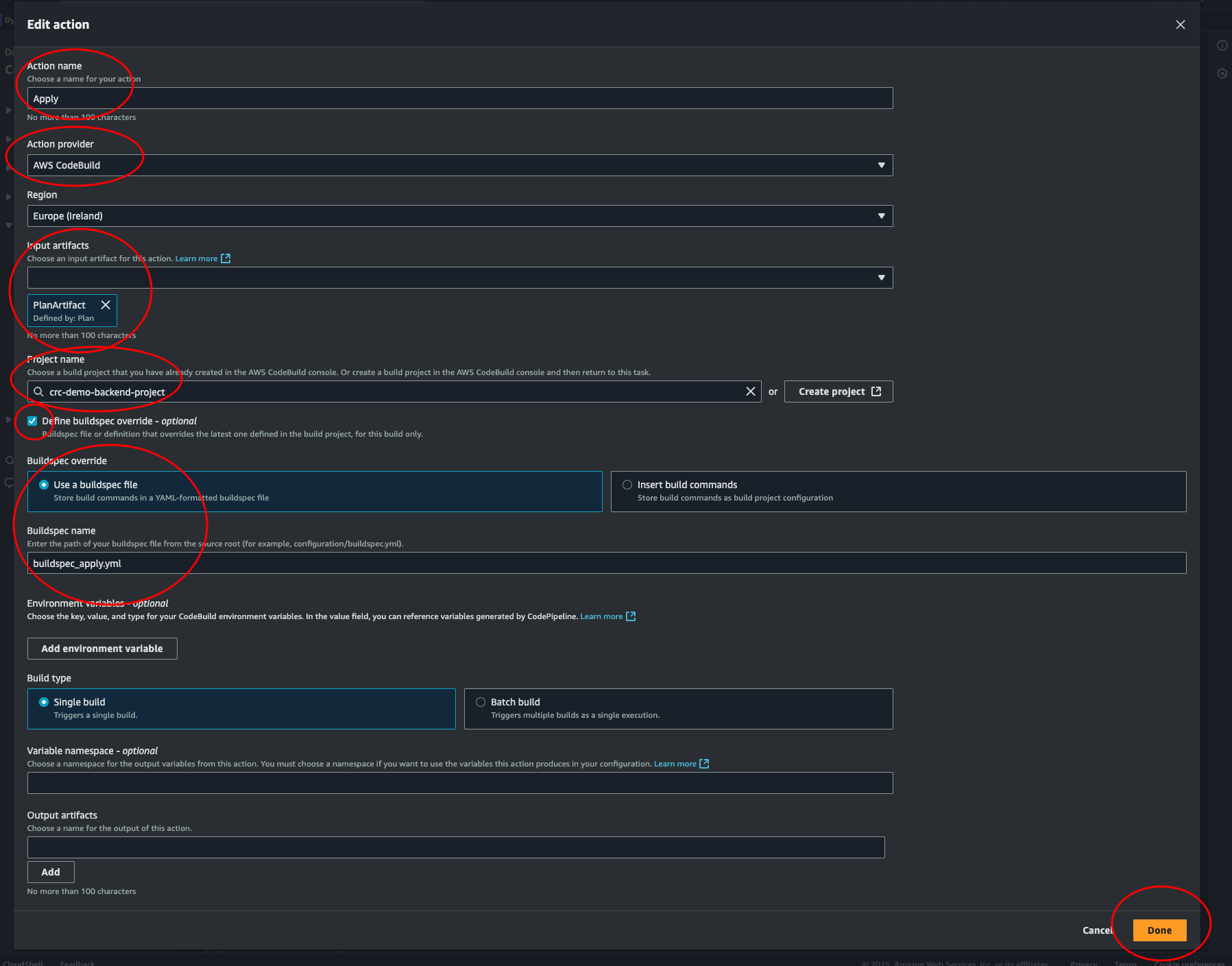The width and height of the screenshot is (1232, 966).
Task: Select Use a buildspec file option
Action: (x=44, y=485)
